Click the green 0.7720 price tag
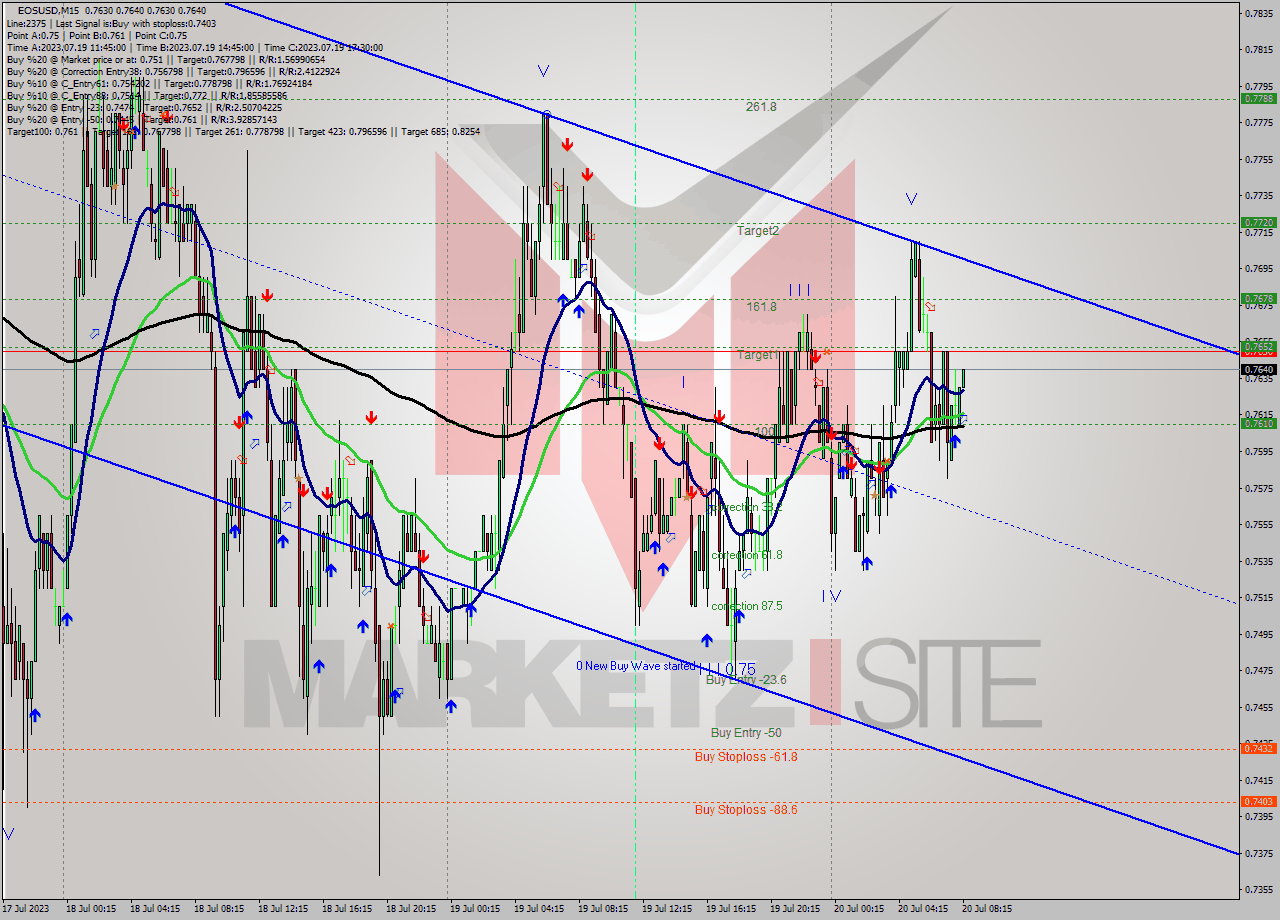Image resolution: width=1280 pixels, height=920 pixels. coord(1258,223)
